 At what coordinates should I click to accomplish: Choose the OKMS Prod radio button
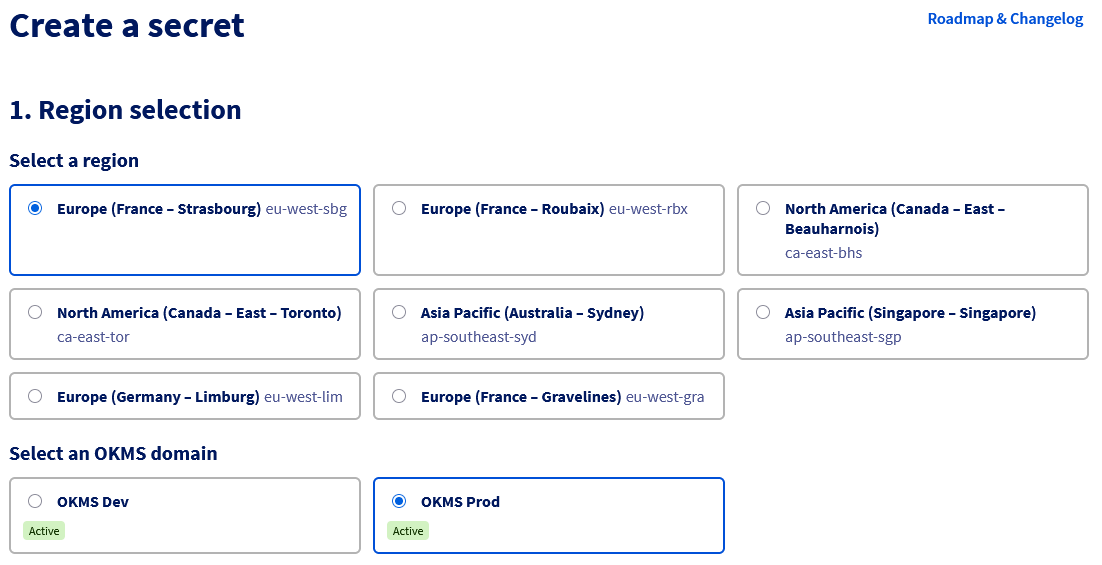399,501
